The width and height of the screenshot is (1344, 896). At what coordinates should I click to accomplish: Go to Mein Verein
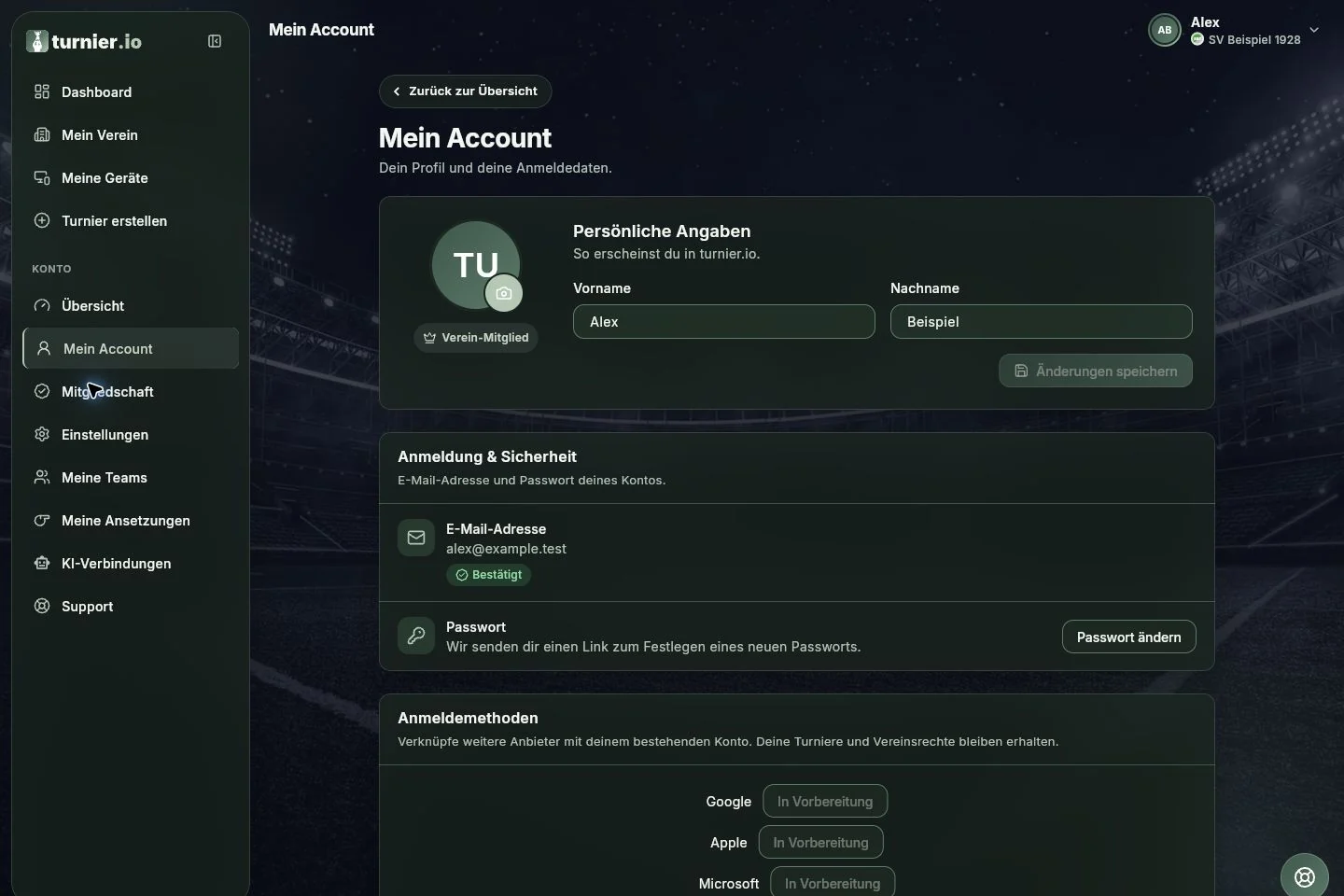point(131,134)
